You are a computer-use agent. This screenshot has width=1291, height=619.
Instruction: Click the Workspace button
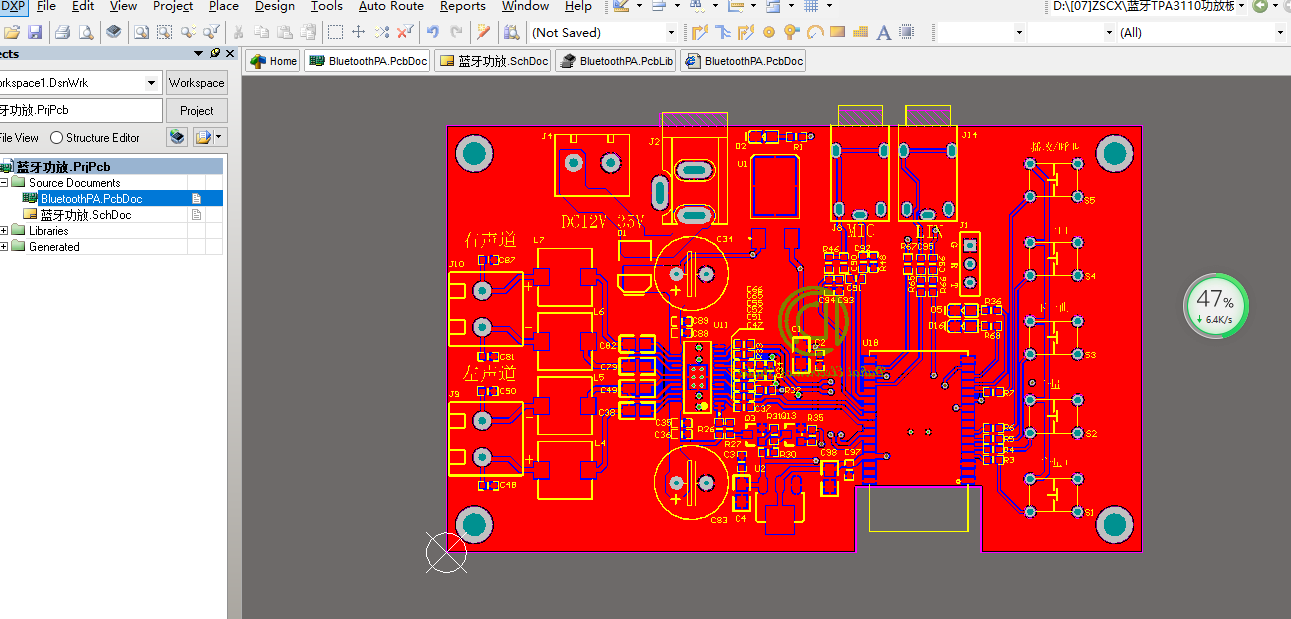(x=196, y=83)
